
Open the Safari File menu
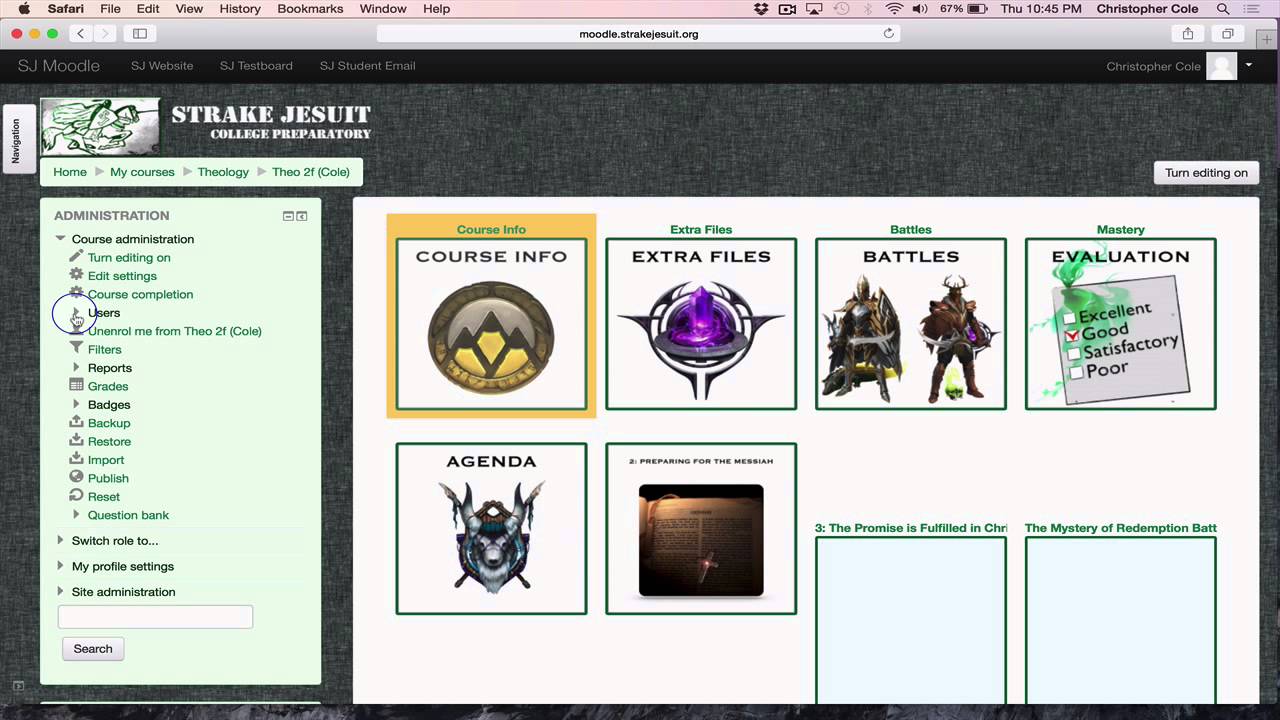(x=110, y=9)
